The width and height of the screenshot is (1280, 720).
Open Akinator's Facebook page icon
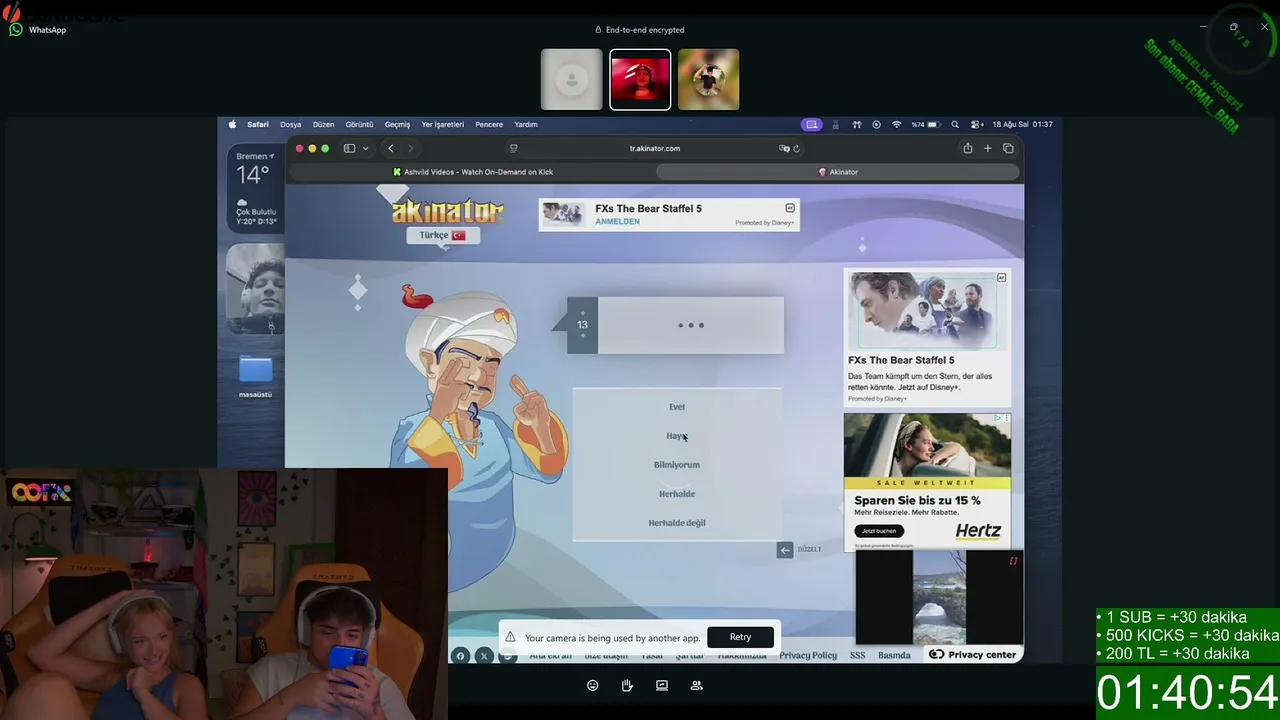click(x=460, y=656)
